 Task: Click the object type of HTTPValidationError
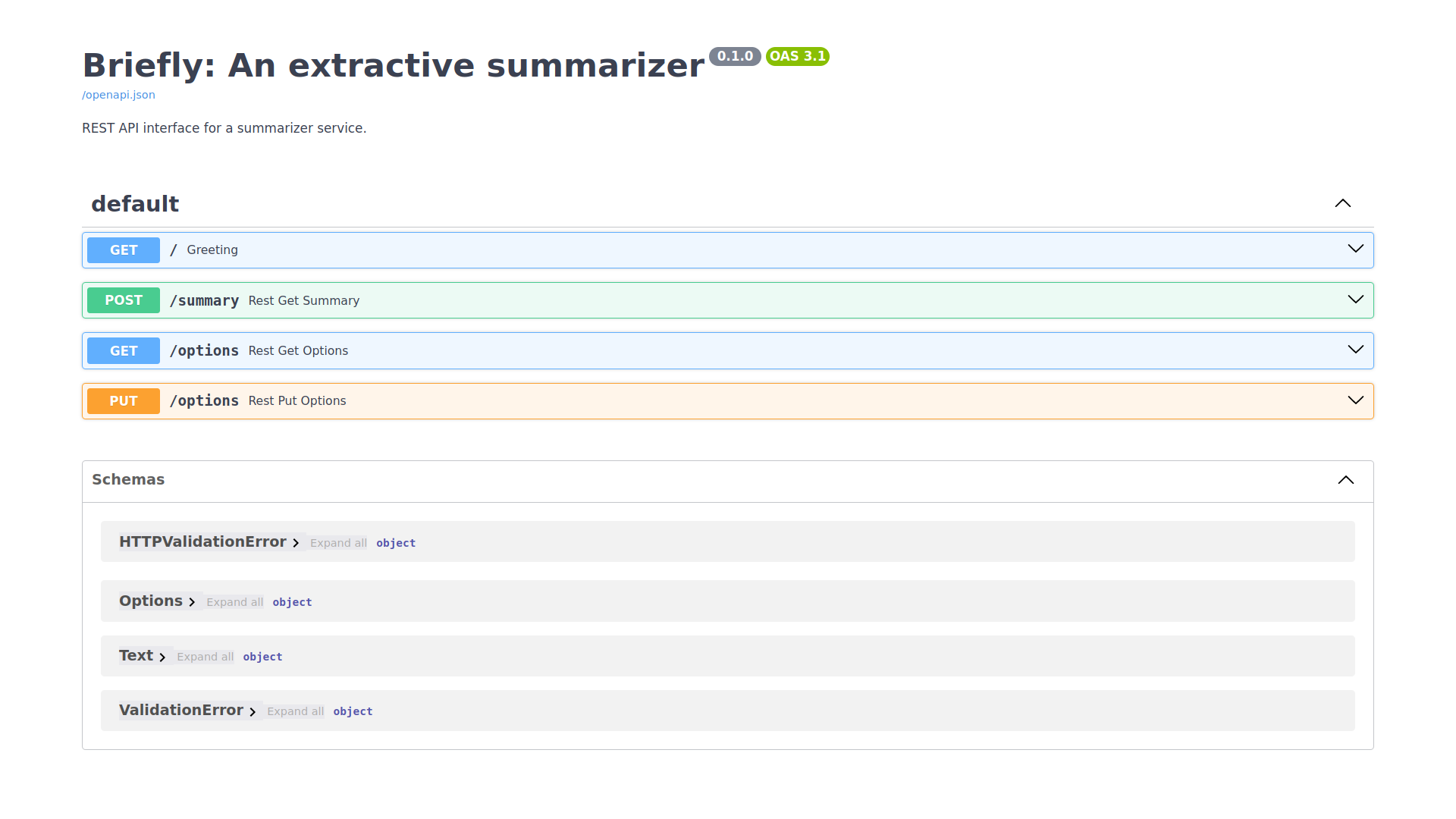[x=396, y=543]
